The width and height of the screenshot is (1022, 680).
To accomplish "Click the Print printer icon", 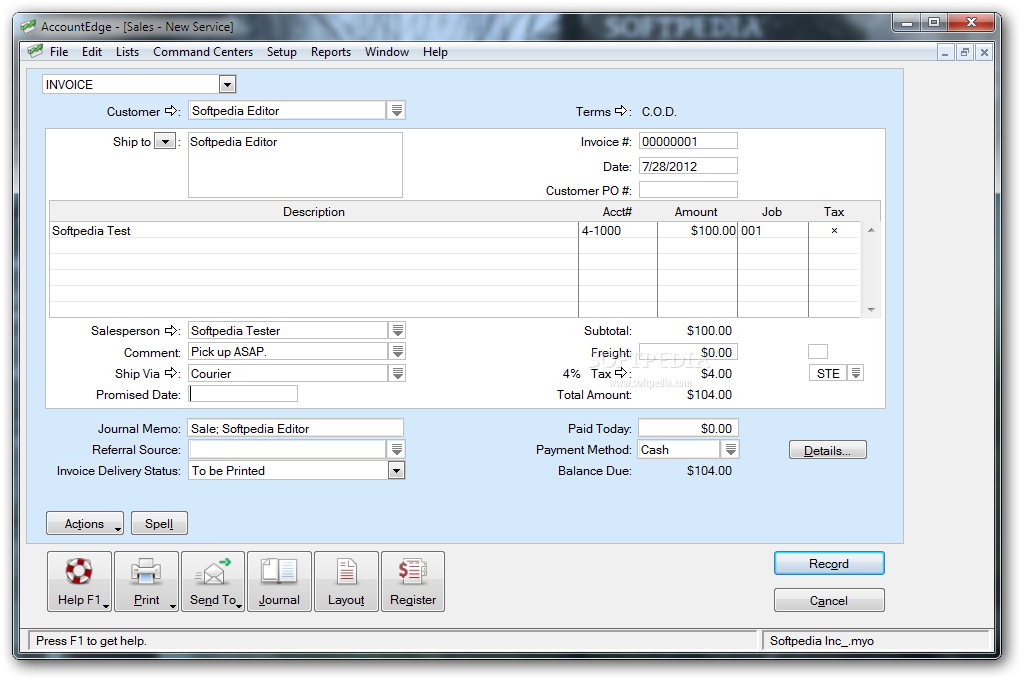I will point(147,581).
